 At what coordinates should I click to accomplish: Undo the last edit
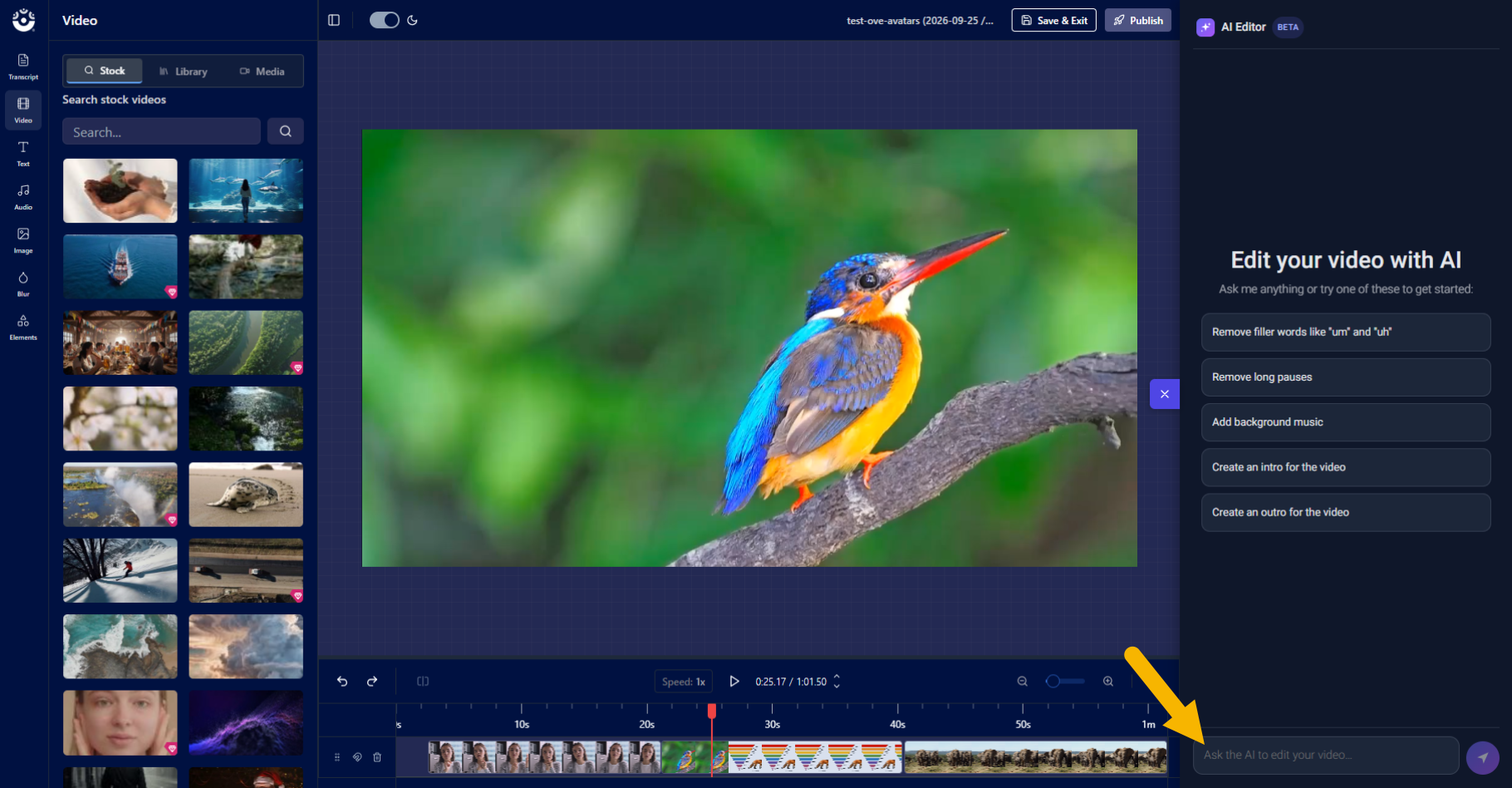click(x=342, y=681)
